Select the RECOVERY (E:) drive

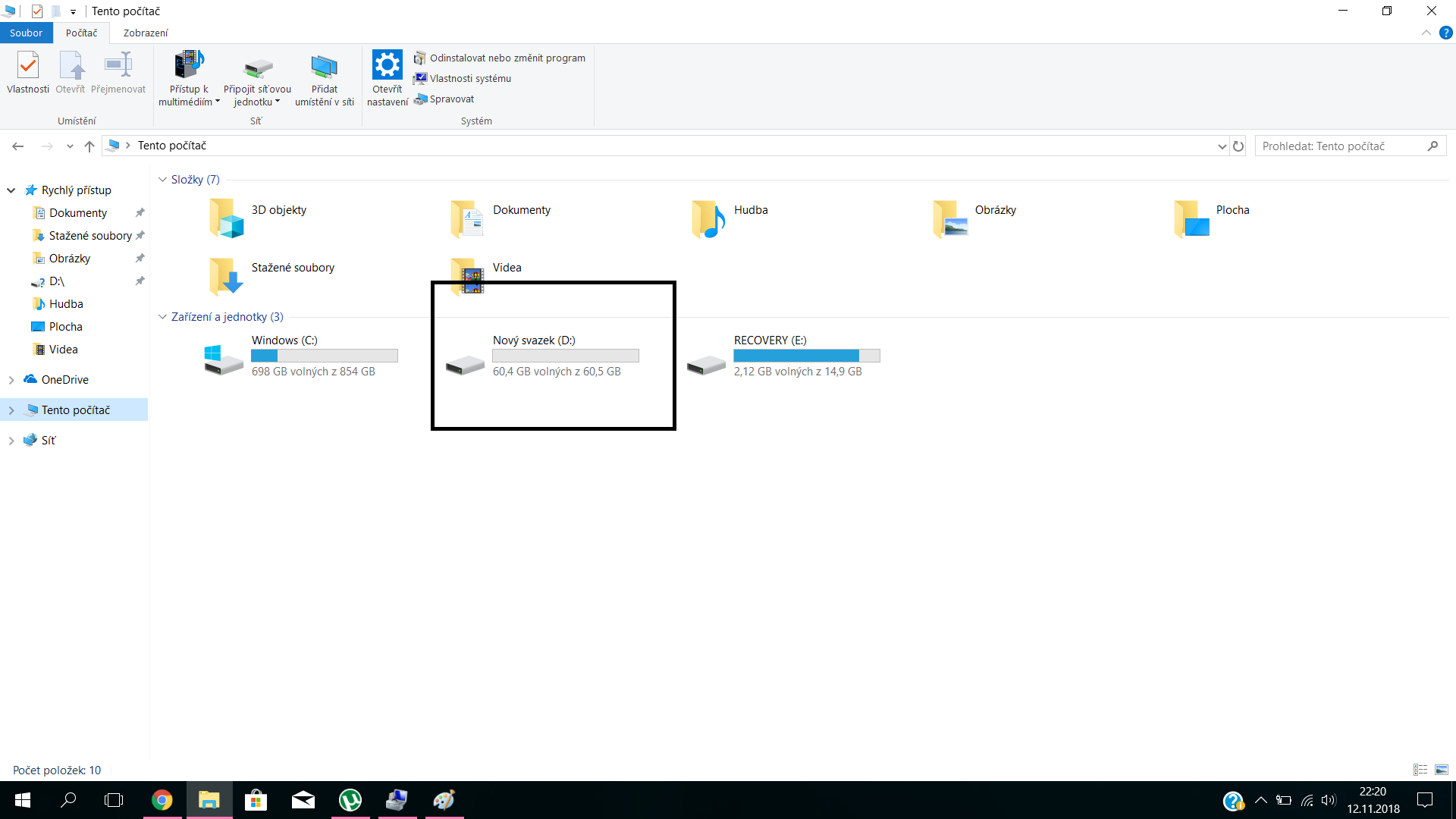[x=706, y=365]
